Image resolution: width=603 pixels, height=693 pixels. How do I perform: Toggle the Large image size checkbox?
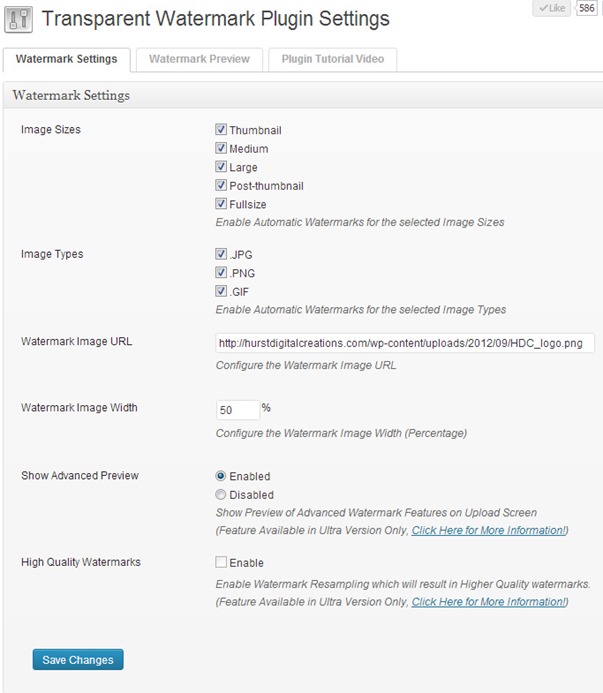[x=221, y=167]
